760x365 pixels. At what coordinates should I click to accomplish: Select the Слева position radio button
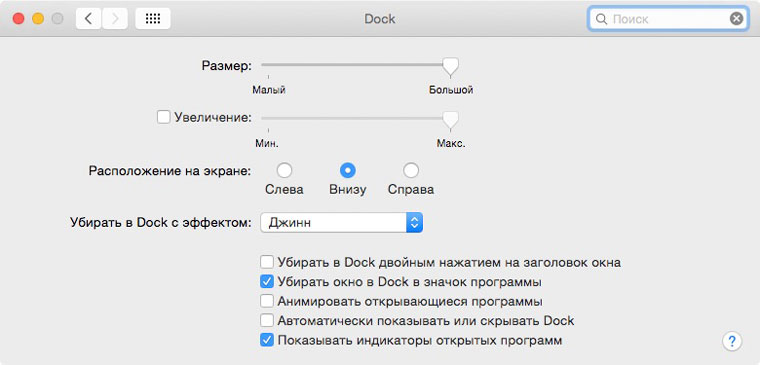pyautogui.click(x=284, y=170)
